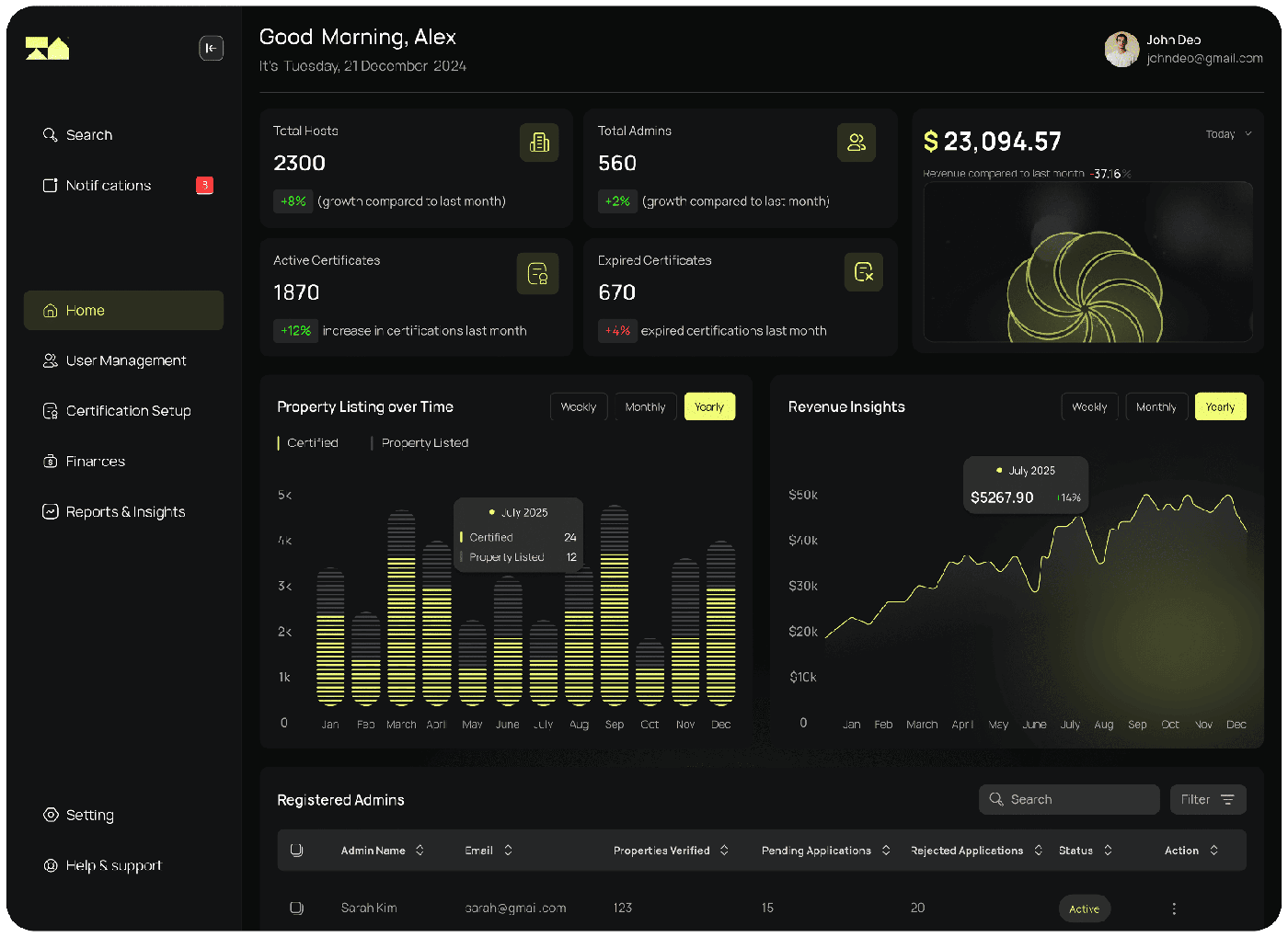
Task: Click the Notifications icon in the sidebar
Action: [x=51, y=186]
